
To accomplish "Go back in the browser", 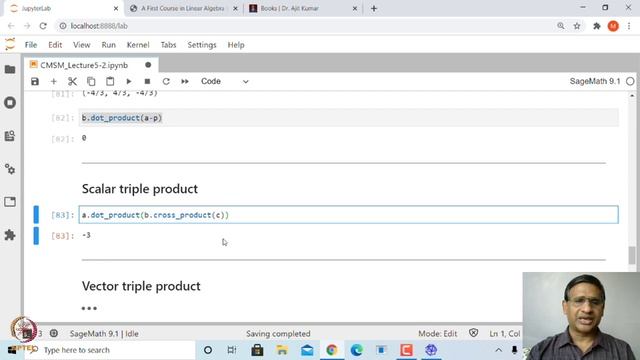I will coord(11,26).
